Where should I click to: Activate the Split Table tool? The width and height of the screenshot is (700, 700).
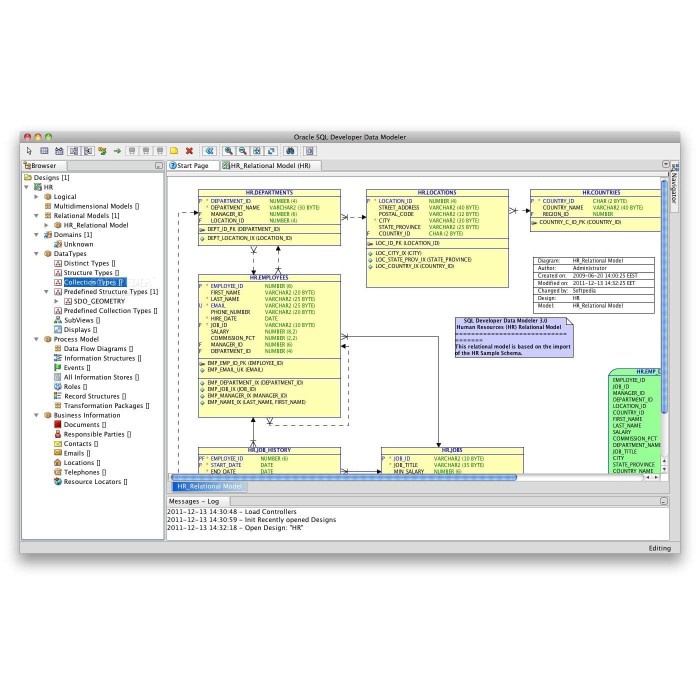74,151
